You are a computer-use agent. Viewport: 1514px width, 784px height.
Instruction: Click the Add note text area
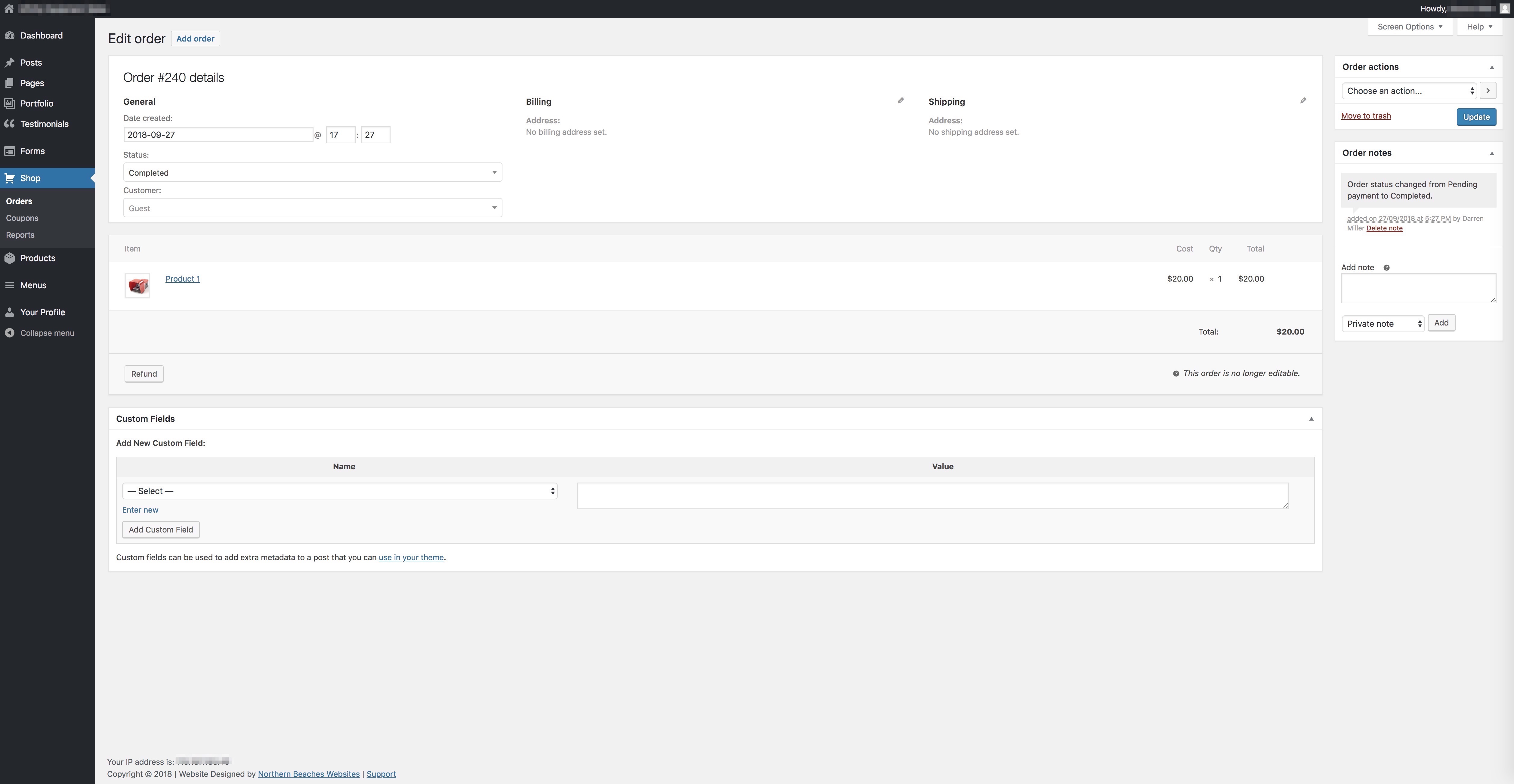[1418, 288]
